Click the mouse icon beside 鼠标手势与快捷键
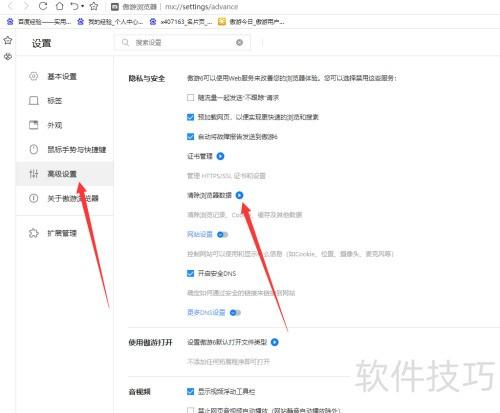 34,149
